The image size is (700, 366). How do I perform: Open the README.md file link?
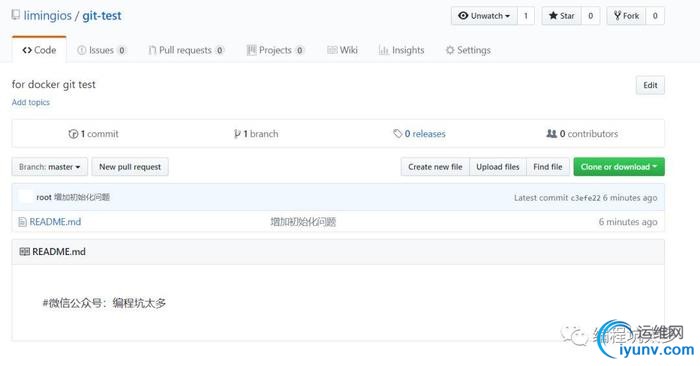pyautogui.click(x=55, y=222)
